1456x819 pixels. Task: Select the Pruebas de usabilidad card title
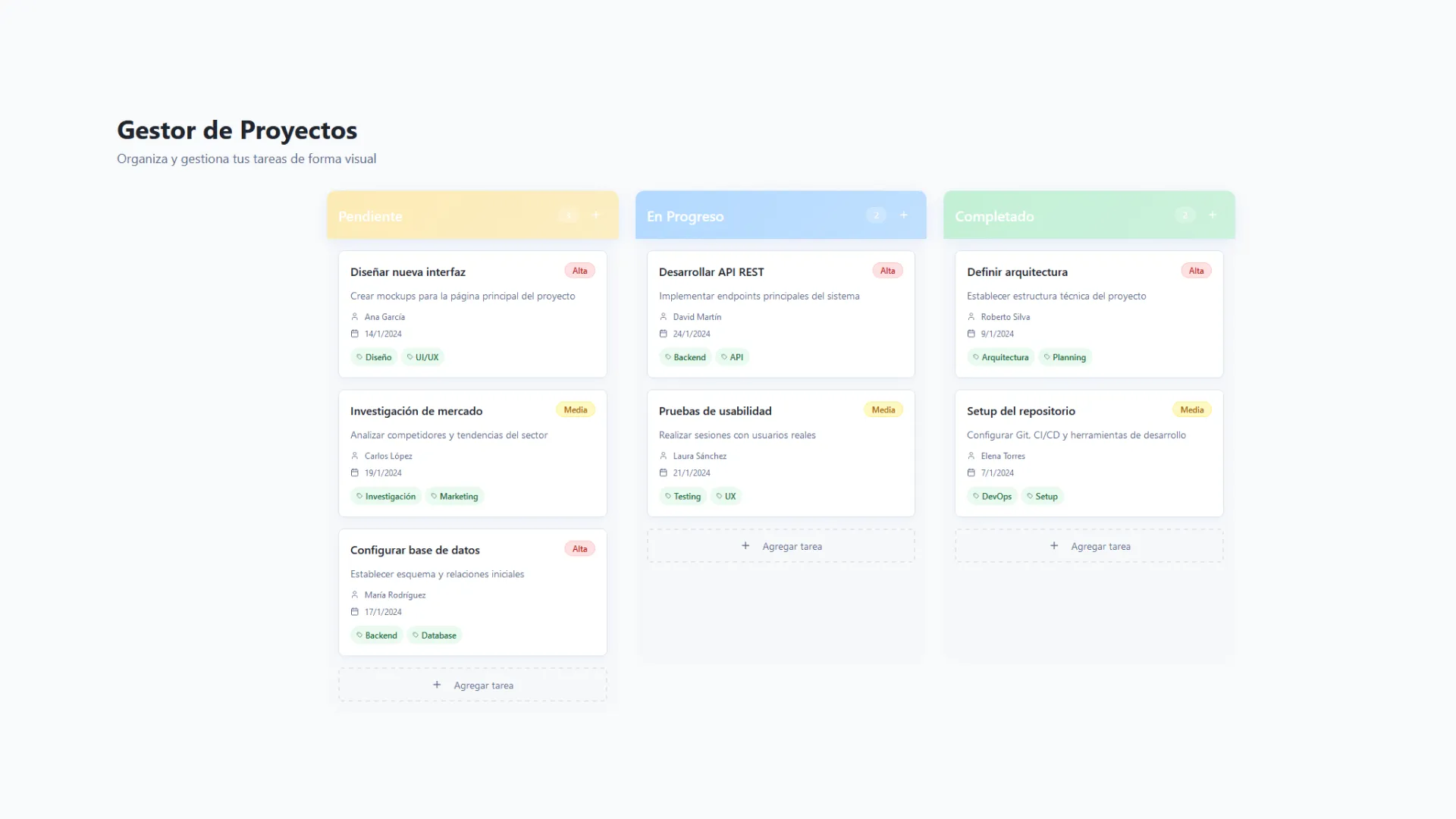714,411
